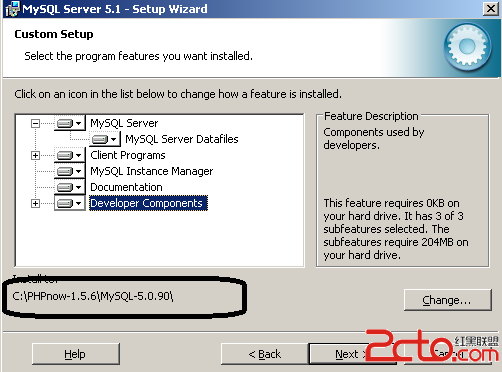Click the installer icon in title bar

click(12, 9)
